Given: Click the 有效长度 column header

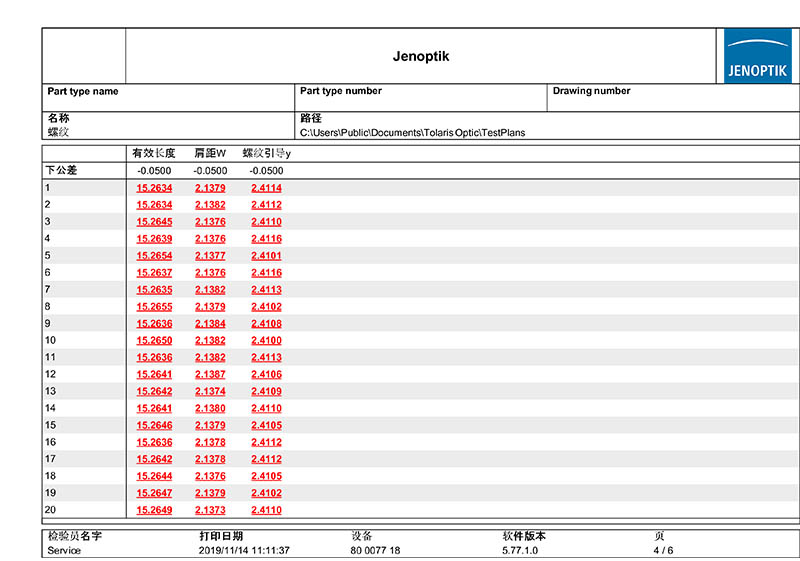Looking at the screenshot, I should tap(153, 154).
